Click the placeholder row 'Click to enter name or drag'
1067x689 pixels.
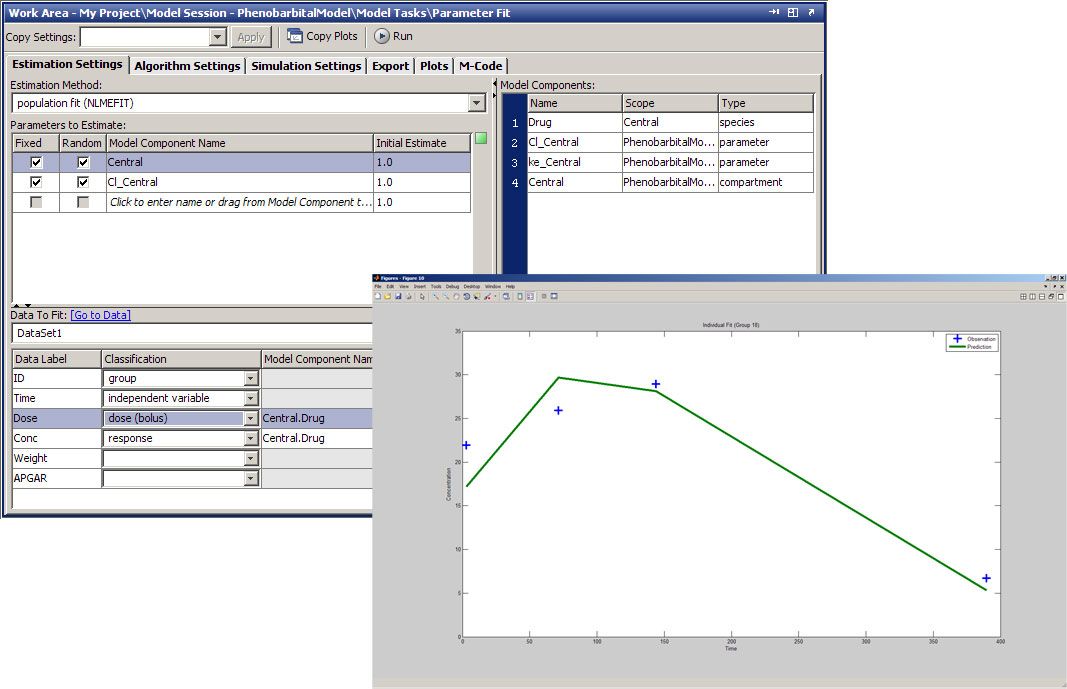click(240, 202)
